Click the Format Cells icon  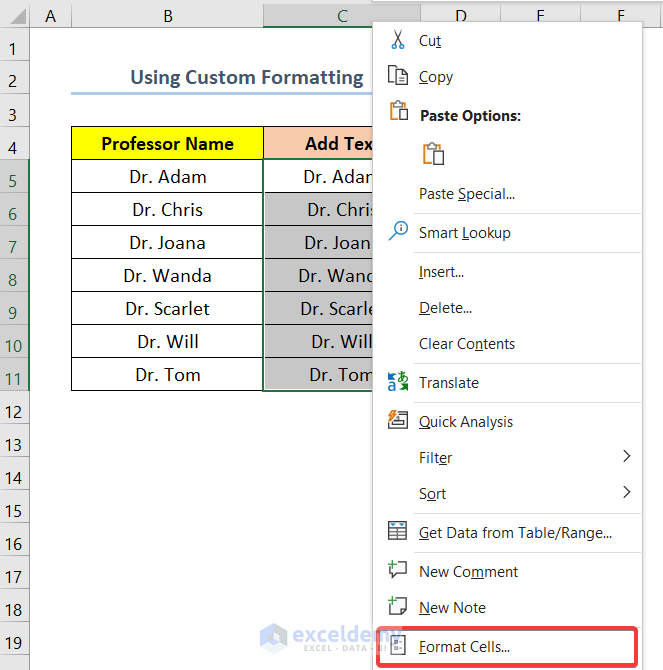(398, 645)
